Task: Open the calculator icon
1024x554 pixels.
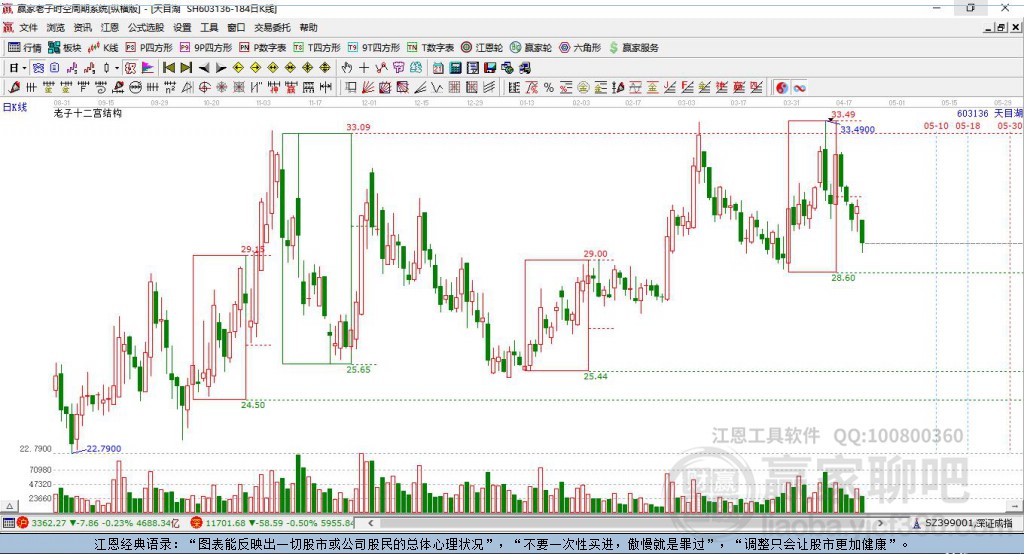Action: pyautogui.click(x=455, y=68)
